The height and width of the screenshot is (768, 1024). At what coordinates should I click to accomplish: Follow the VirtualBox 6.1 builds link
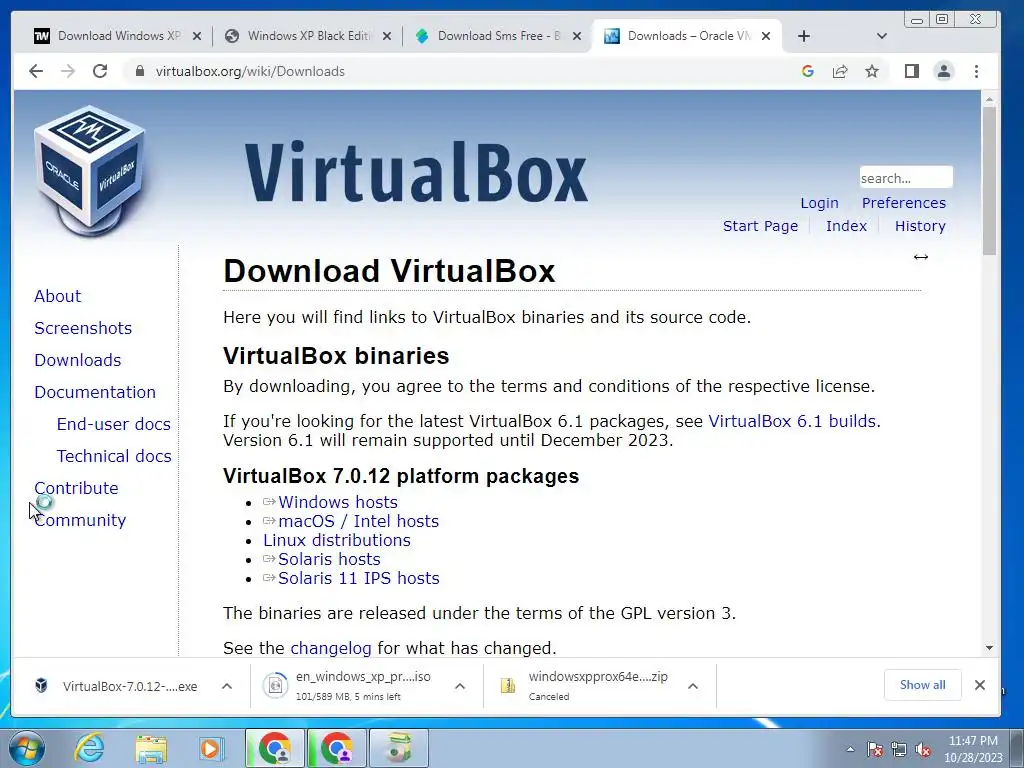point(792,421)
